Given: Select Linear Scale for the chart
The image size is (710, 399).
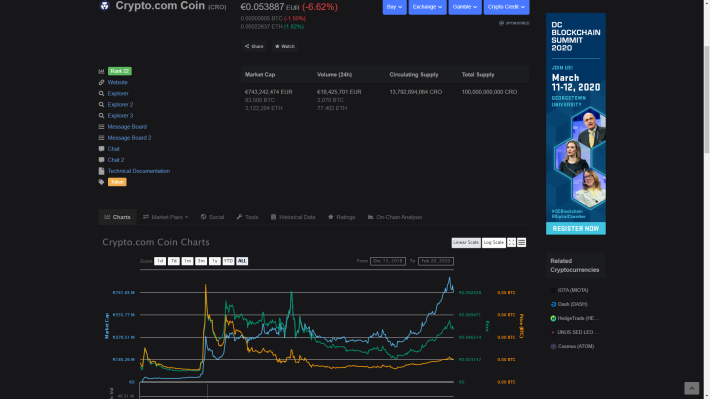Looking at the screenshot, I should pos(466,243).
